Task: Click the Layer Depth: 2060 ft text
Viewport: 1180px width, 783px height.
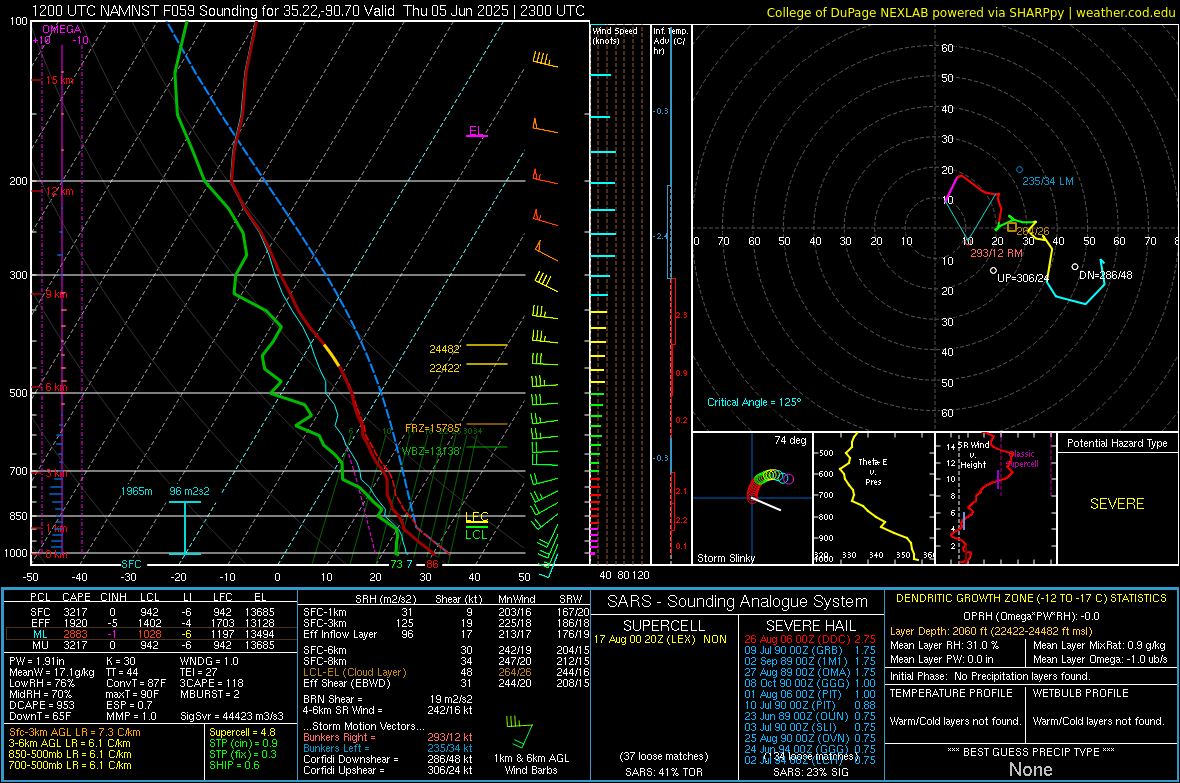Action: click(991, 631)
